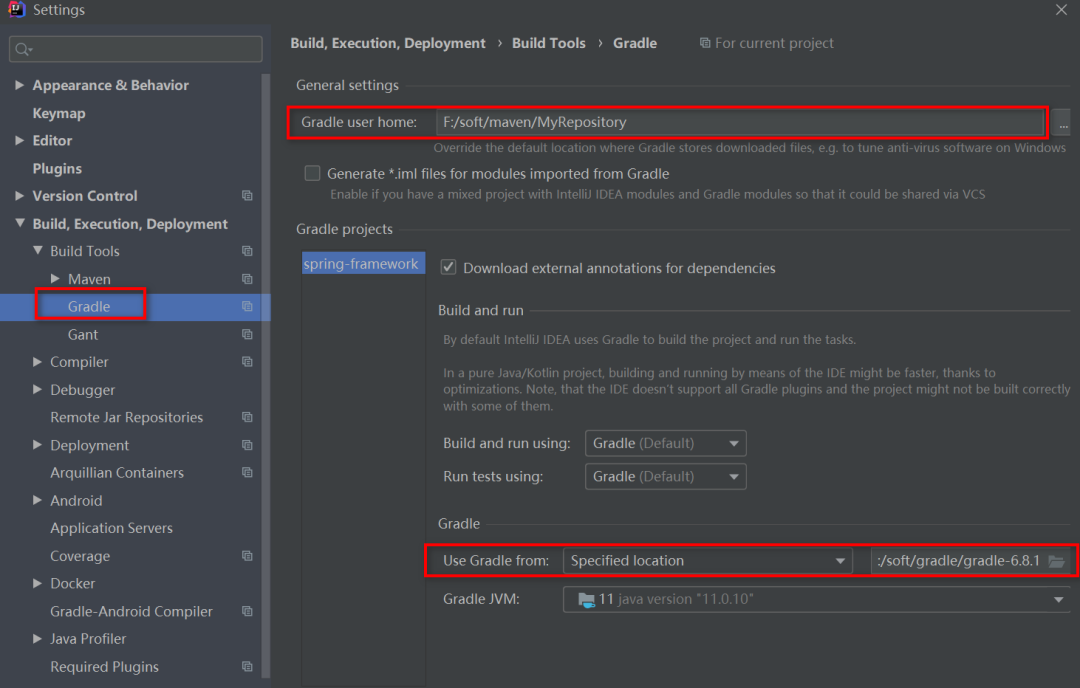Viewport: 1080px width, 688px height.
Task: Uncheck Download external annotations for dependencies
Action: pyautogui.click(x=448, y=267)
